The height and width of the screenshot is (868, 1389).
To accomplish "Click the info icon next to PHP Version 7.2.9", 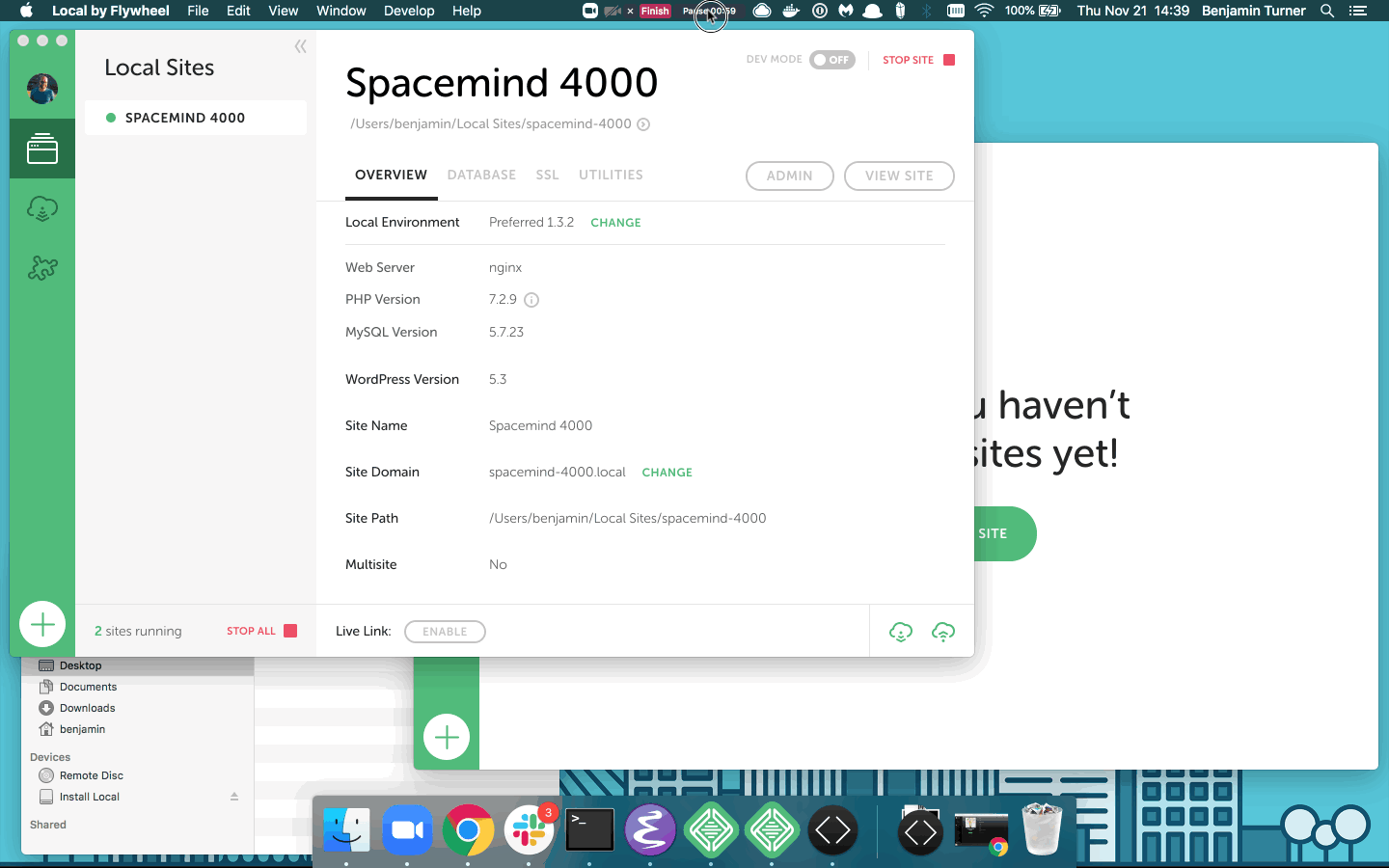I will tap(531, 300).
